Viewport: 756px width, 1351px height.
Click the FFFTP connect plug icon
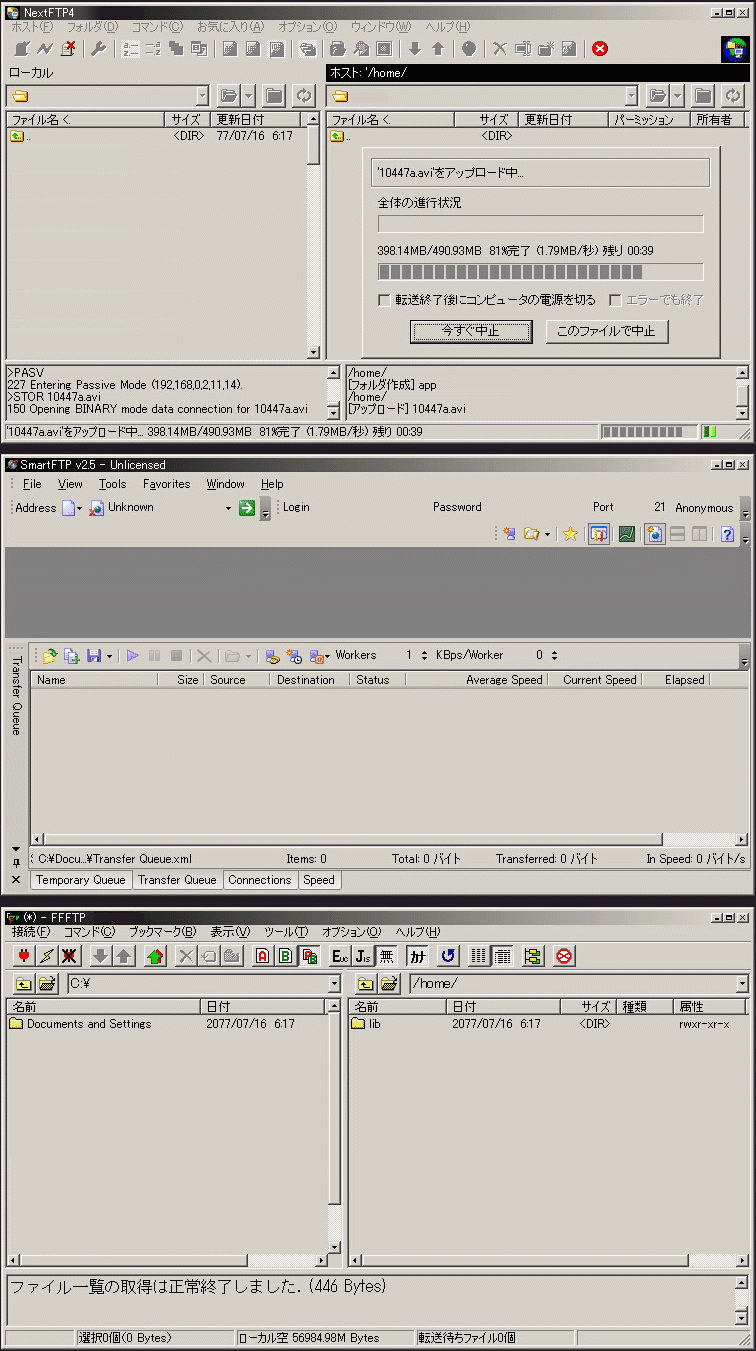(24, 956)
